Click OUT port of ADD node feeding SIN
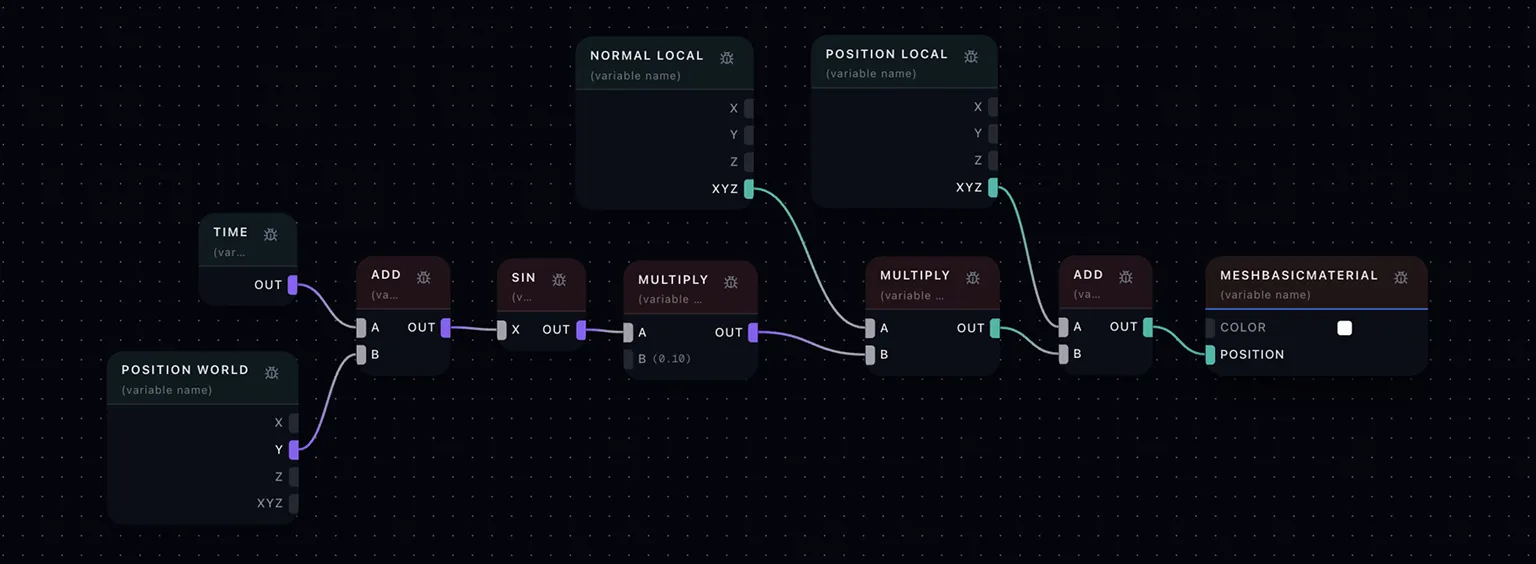Viewport: 1536px width, 564px height. 446,327
